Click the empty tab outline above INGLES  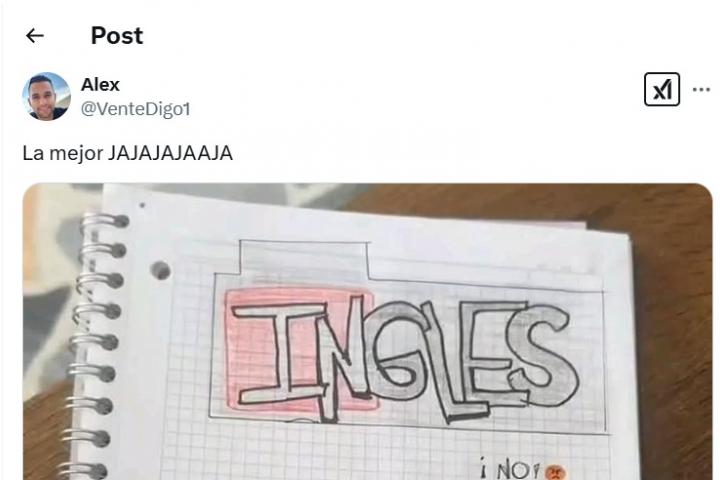tap(304, 257)
